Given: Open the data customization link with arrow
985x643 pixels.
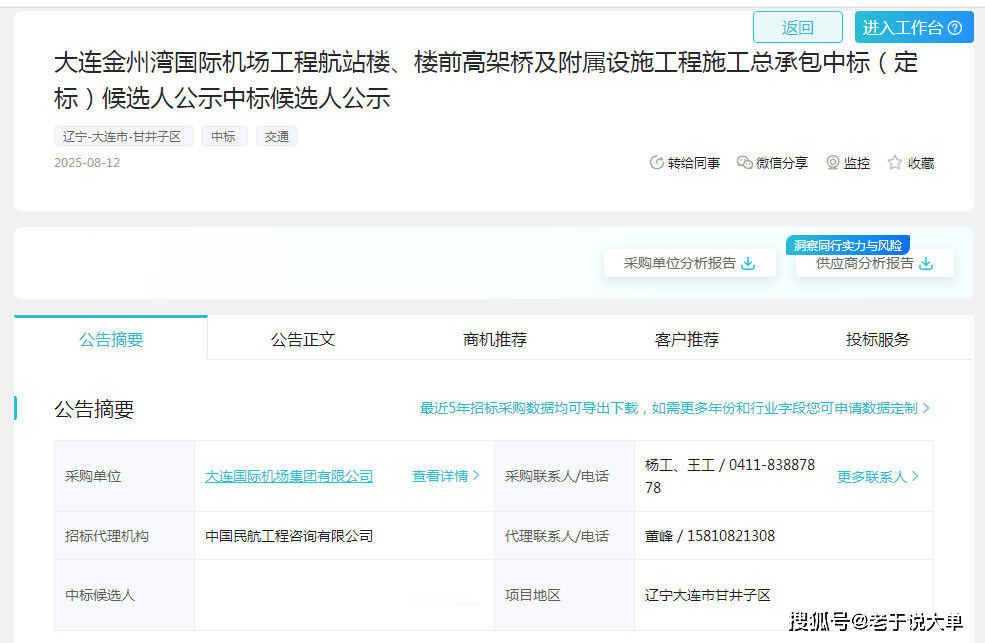Looking at the screenshot, I should [x=675, y=408].
